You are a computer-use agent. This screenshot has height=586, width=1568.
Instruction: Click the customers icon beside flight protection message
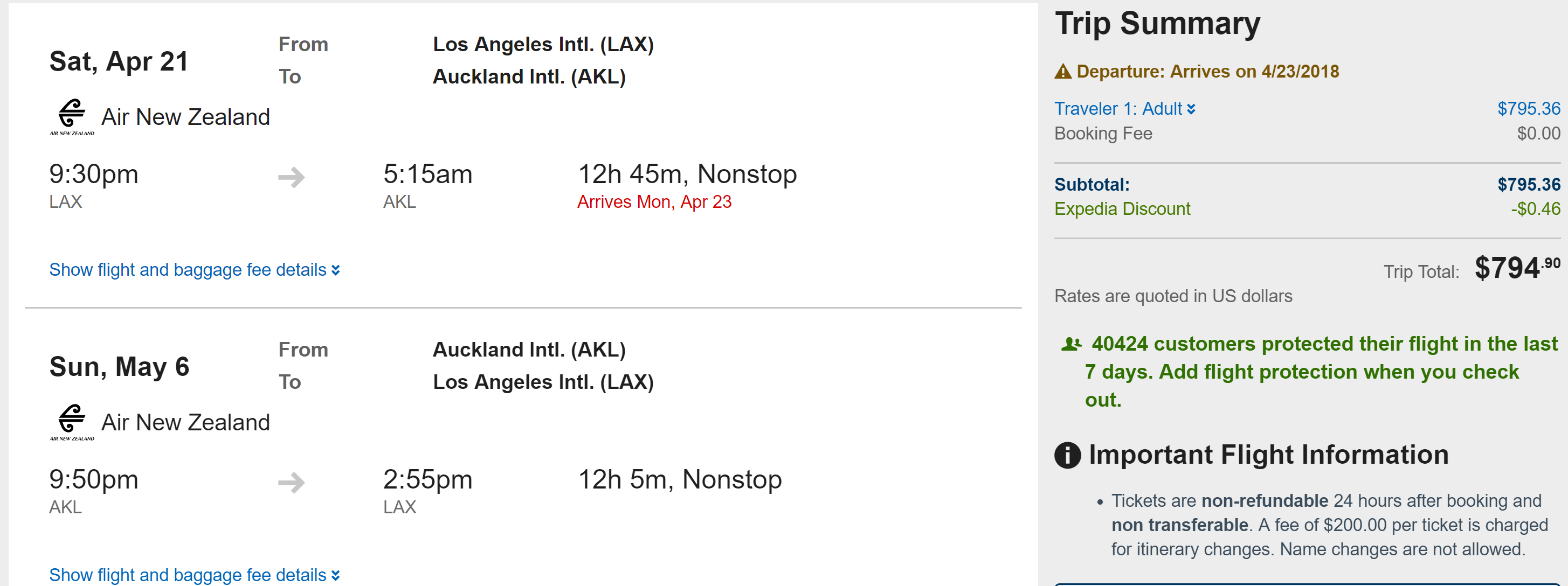point(1070,344)
